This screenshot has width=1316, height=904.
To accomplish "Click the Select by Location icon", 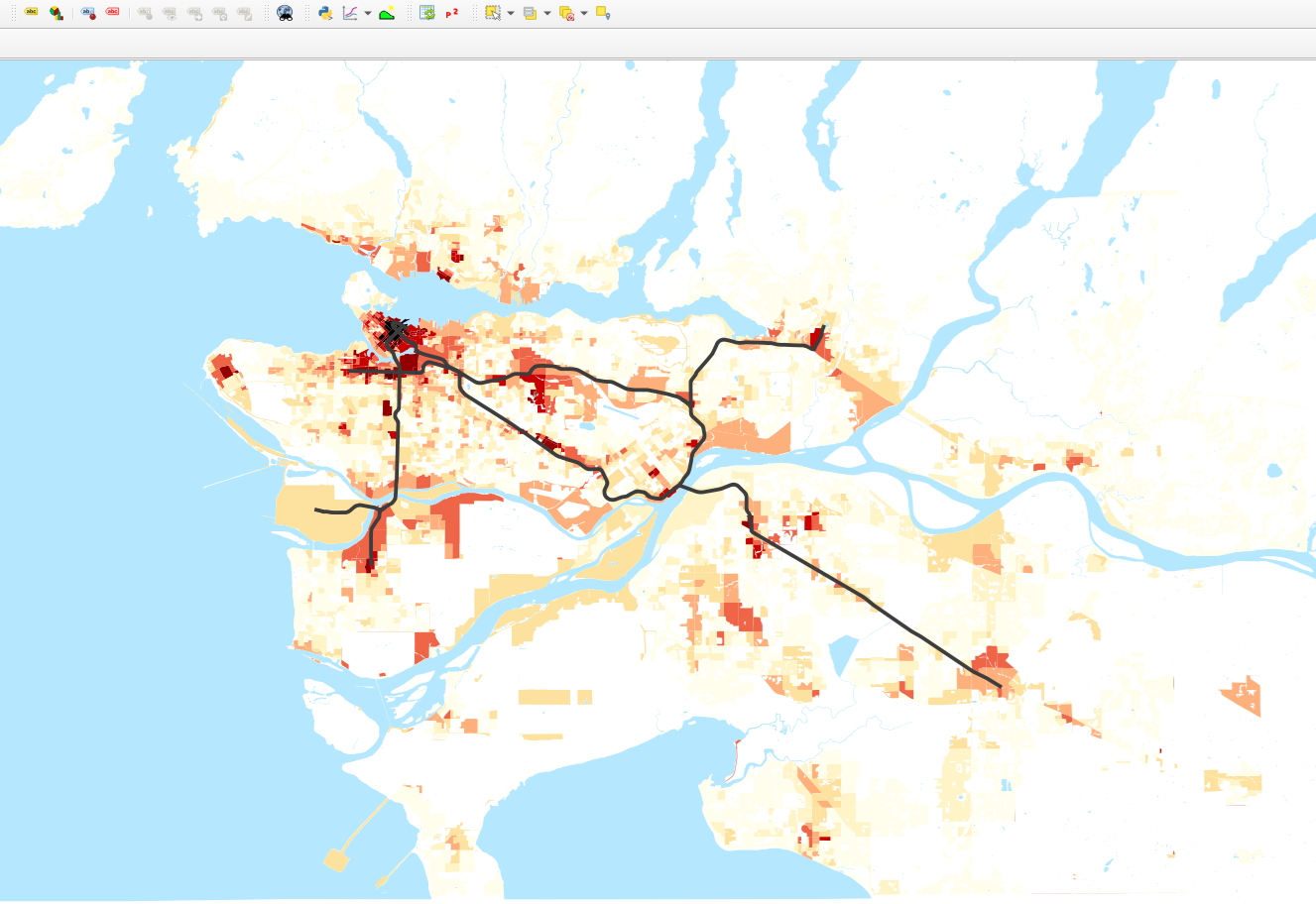I will click(x=602, y=13).
